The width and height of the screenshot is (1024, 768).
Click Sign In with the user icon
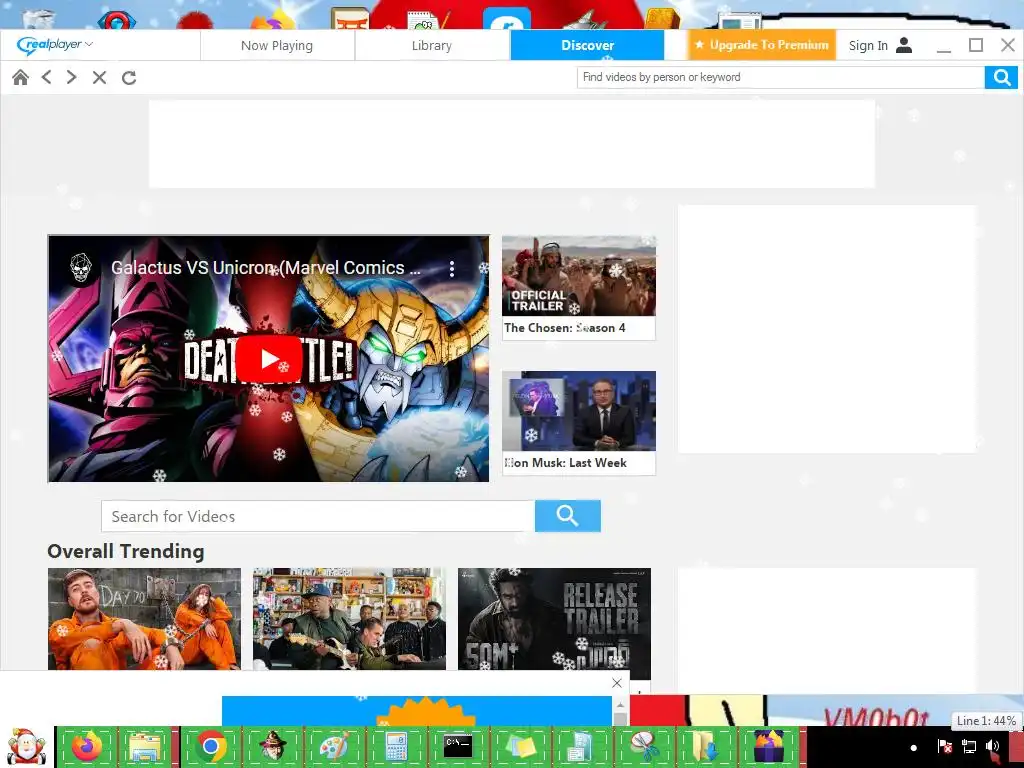(880, 45)
